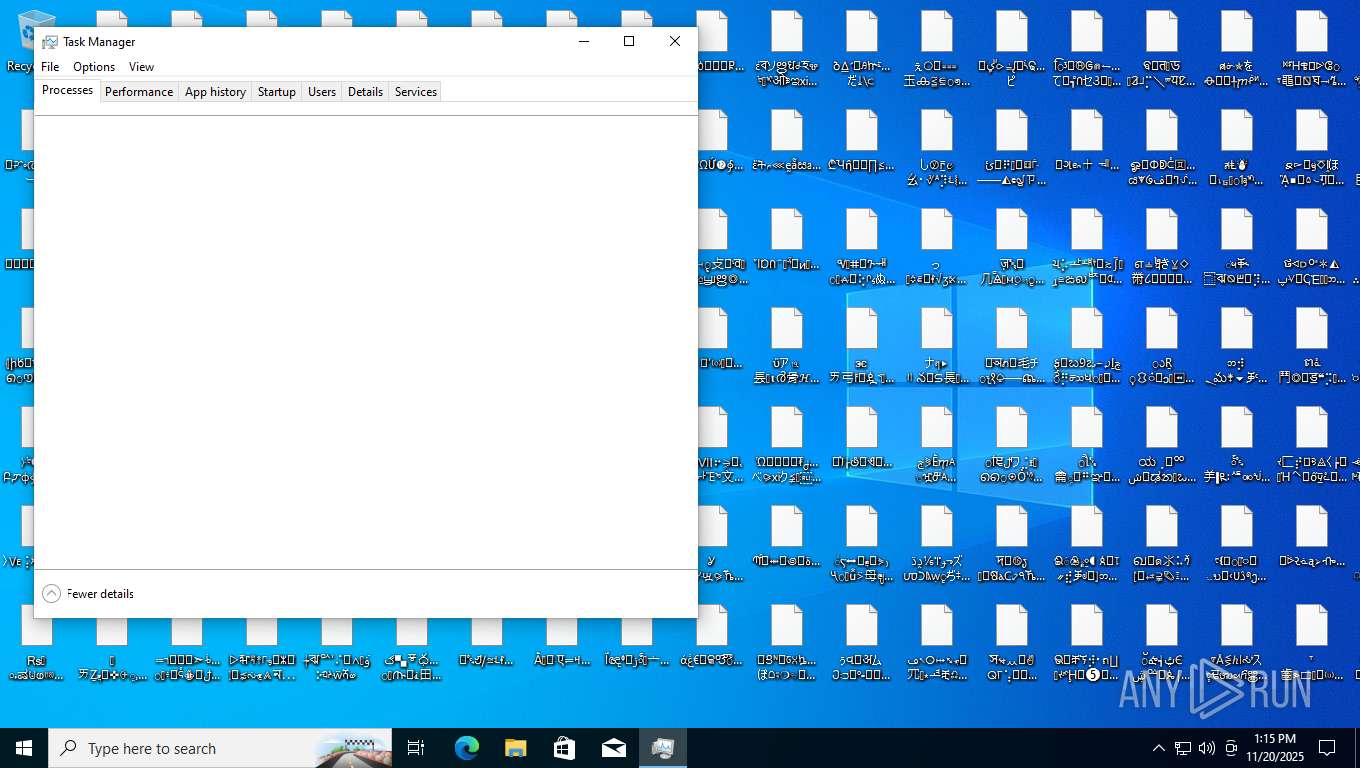The image size is (1360, 768).
Task: Open Microsoft Store from taskbar
Action: click(564, 748)
